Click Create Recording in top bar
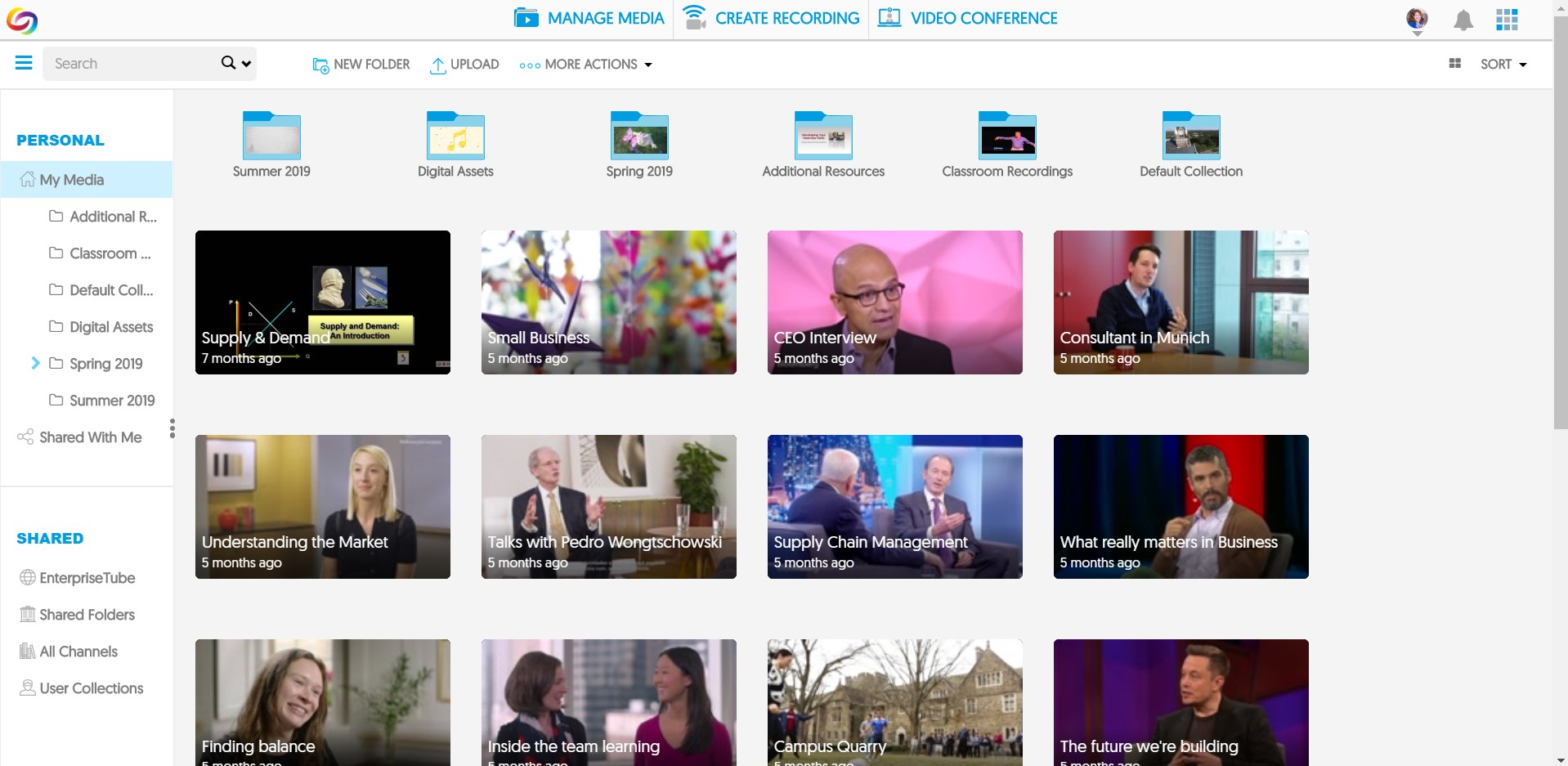Image resolution: width=1568 pixels, height=766 pixels. 771,18
